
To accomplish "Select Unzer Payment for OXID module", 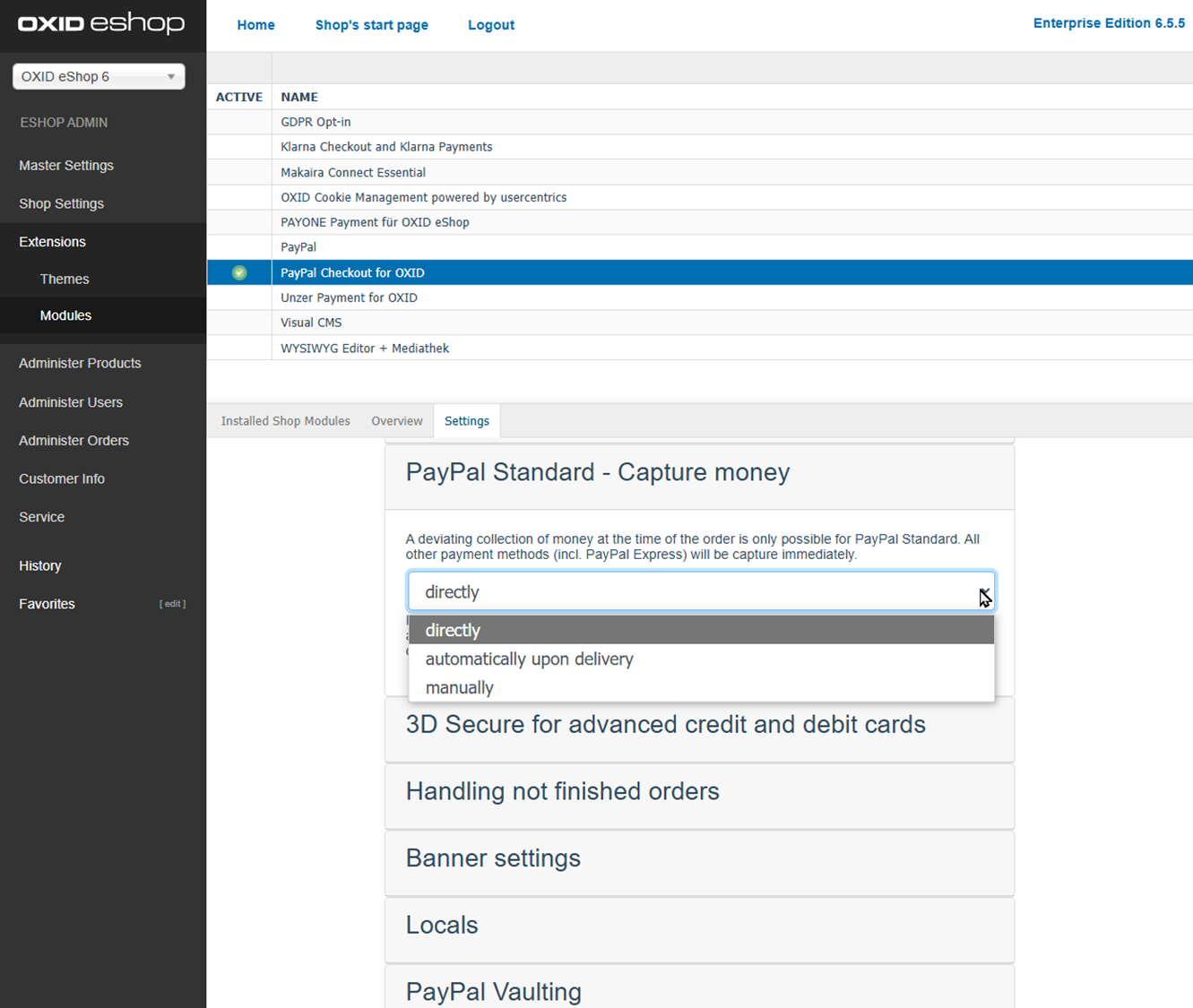I will [349, 297].
